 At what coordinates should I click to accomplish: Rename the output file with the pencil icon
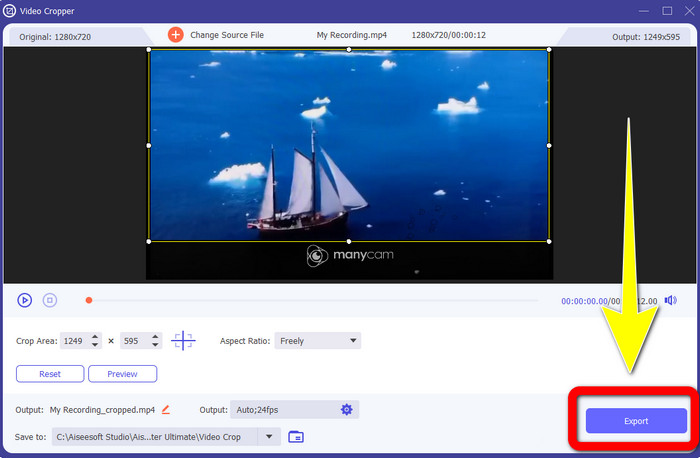point(166,409)
